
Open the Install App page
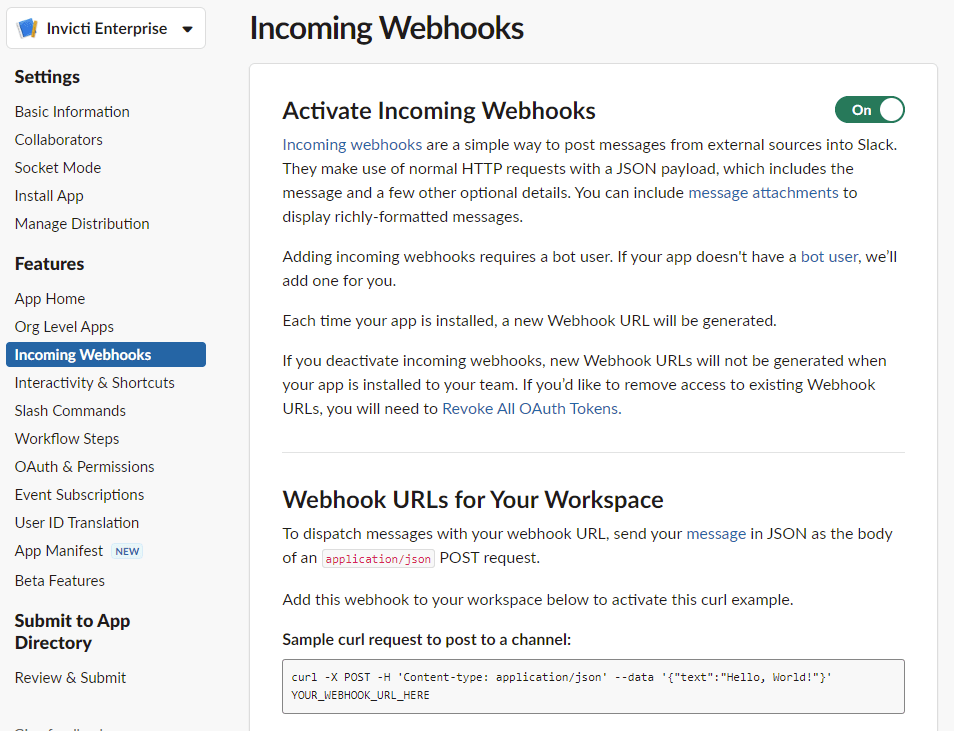49,196
